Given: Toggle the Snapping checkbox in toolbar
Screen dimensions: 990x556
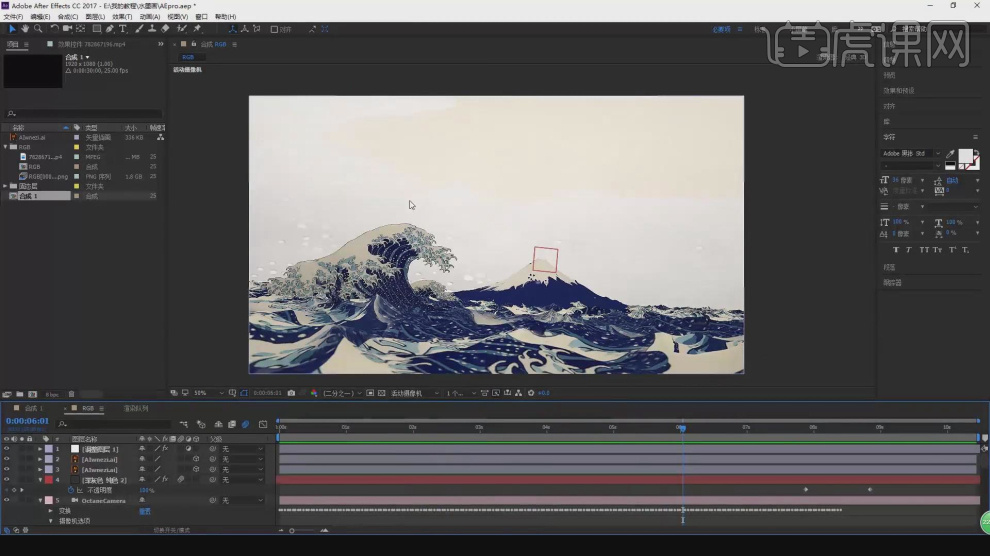Looking at the screenshot, I should click(274, 30).
